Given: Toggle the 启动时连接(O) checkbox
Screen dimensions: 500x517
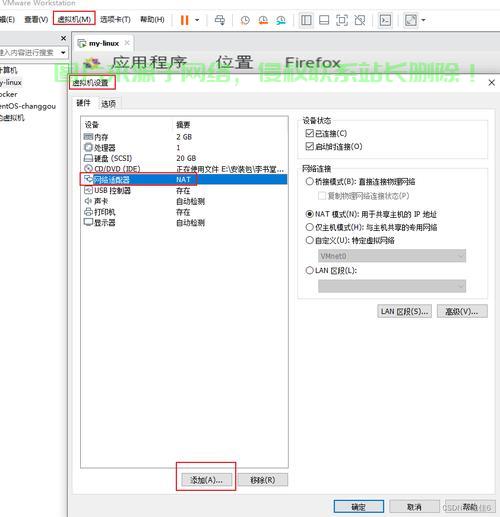Looking at the screenshot, I should (x=310, y=146).
